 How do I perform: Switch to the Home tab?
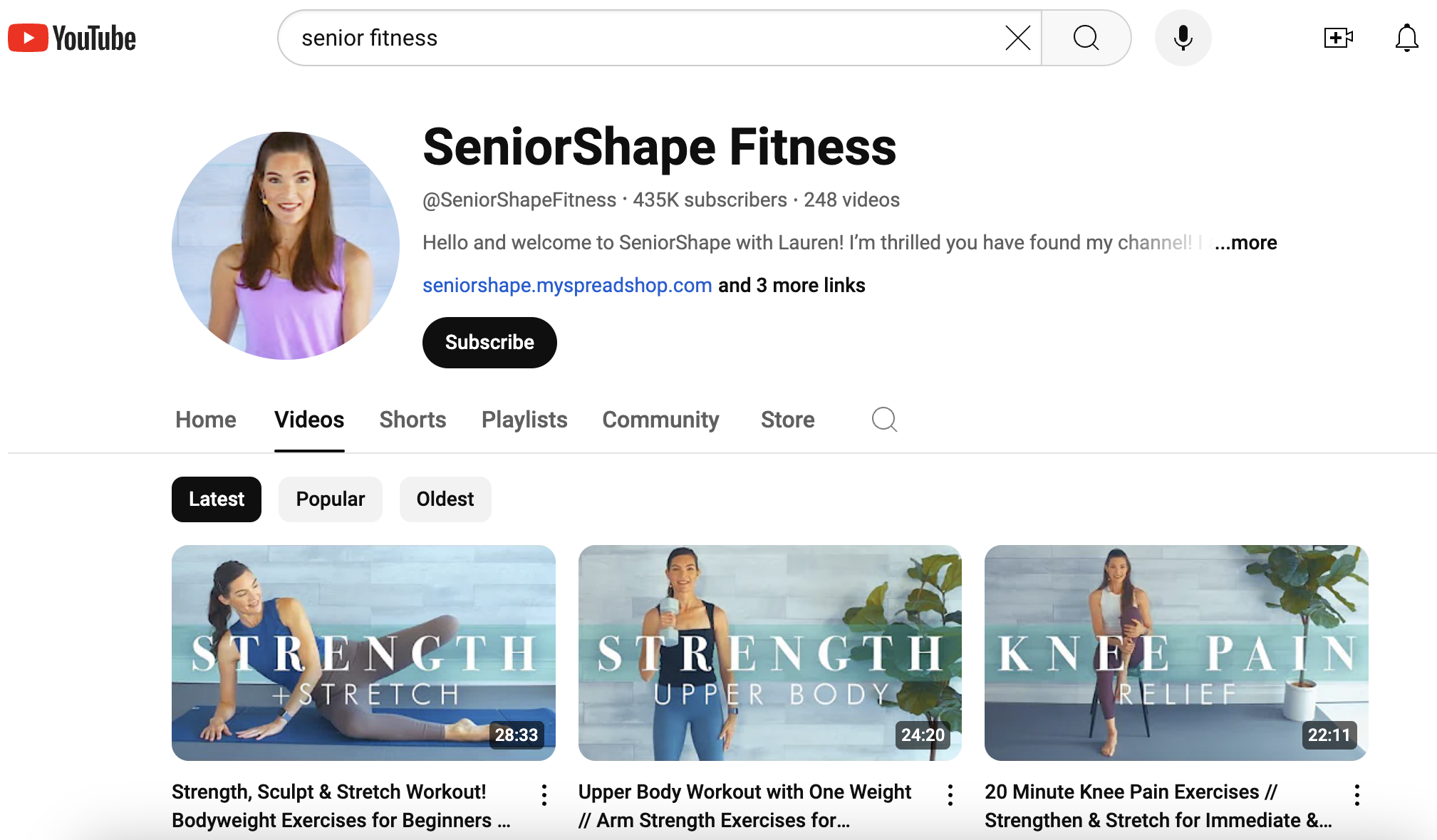tap(206, 420)
